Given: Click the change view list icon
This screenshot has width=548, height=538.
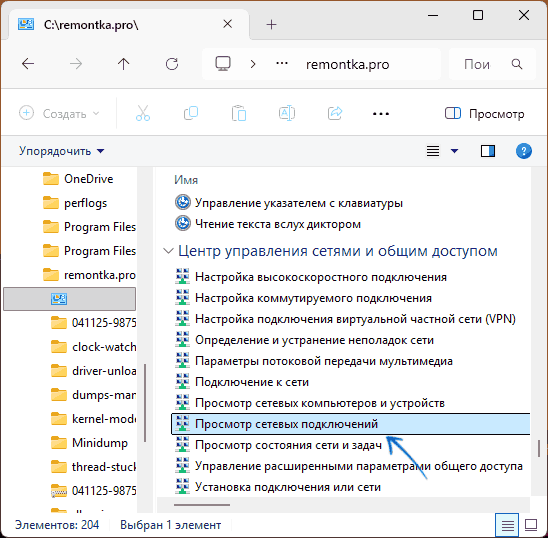Looking at the screenshot, I should pos(433,151).
